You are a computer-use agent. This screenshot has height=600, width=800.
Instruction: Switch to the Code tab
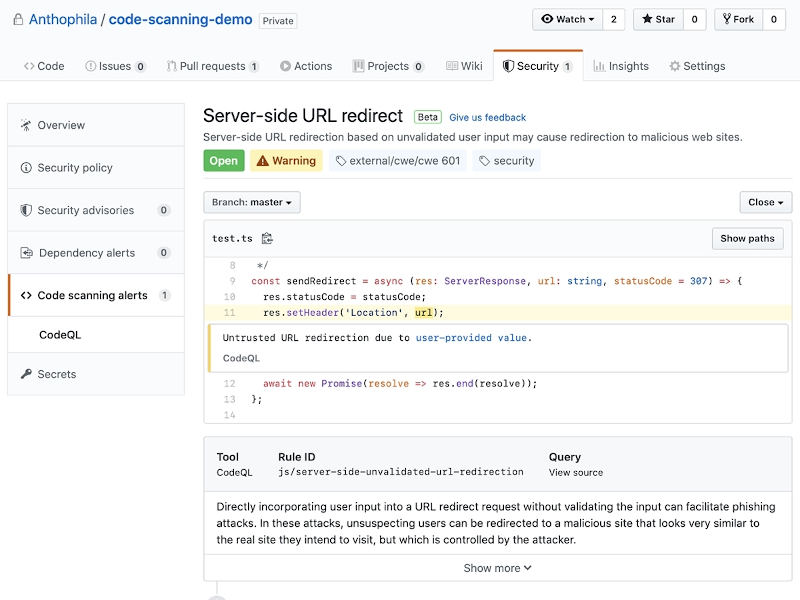pos(44,66)
